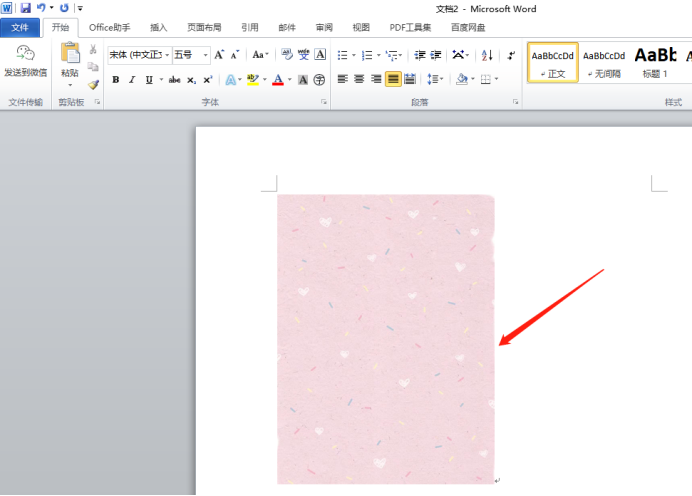Toggle the Justify alignment button
This screenshot has width=692, height=496.
393,79
